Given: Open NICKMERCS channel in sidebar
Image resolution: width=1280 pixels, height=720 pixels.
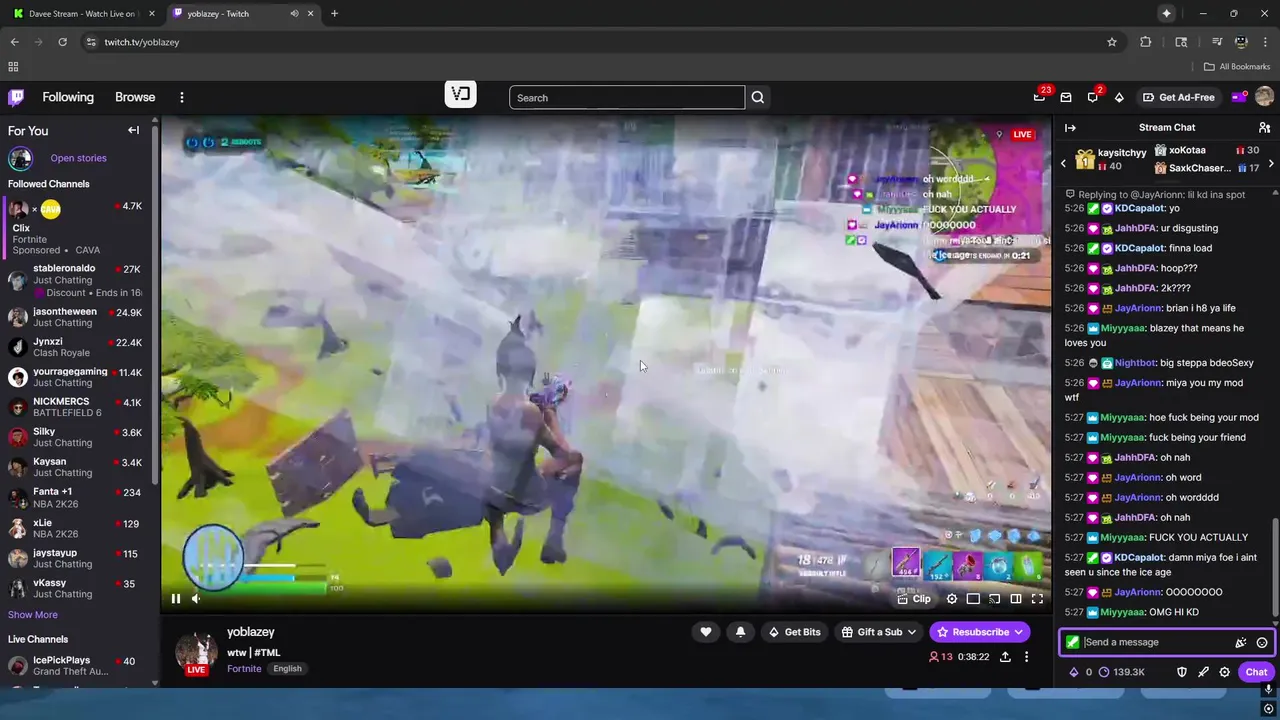Looking at the screenshot, I should [x=75, y=407].
